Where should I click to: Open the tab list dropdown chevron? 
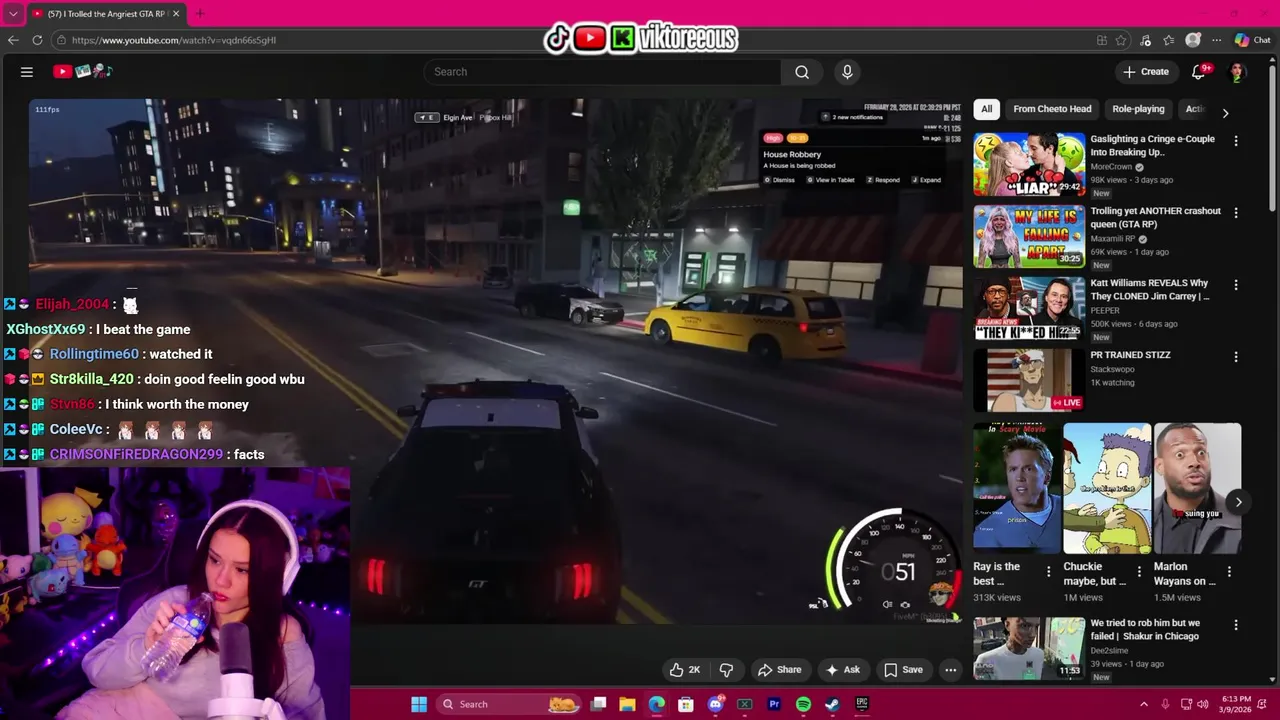click(13, 14)
